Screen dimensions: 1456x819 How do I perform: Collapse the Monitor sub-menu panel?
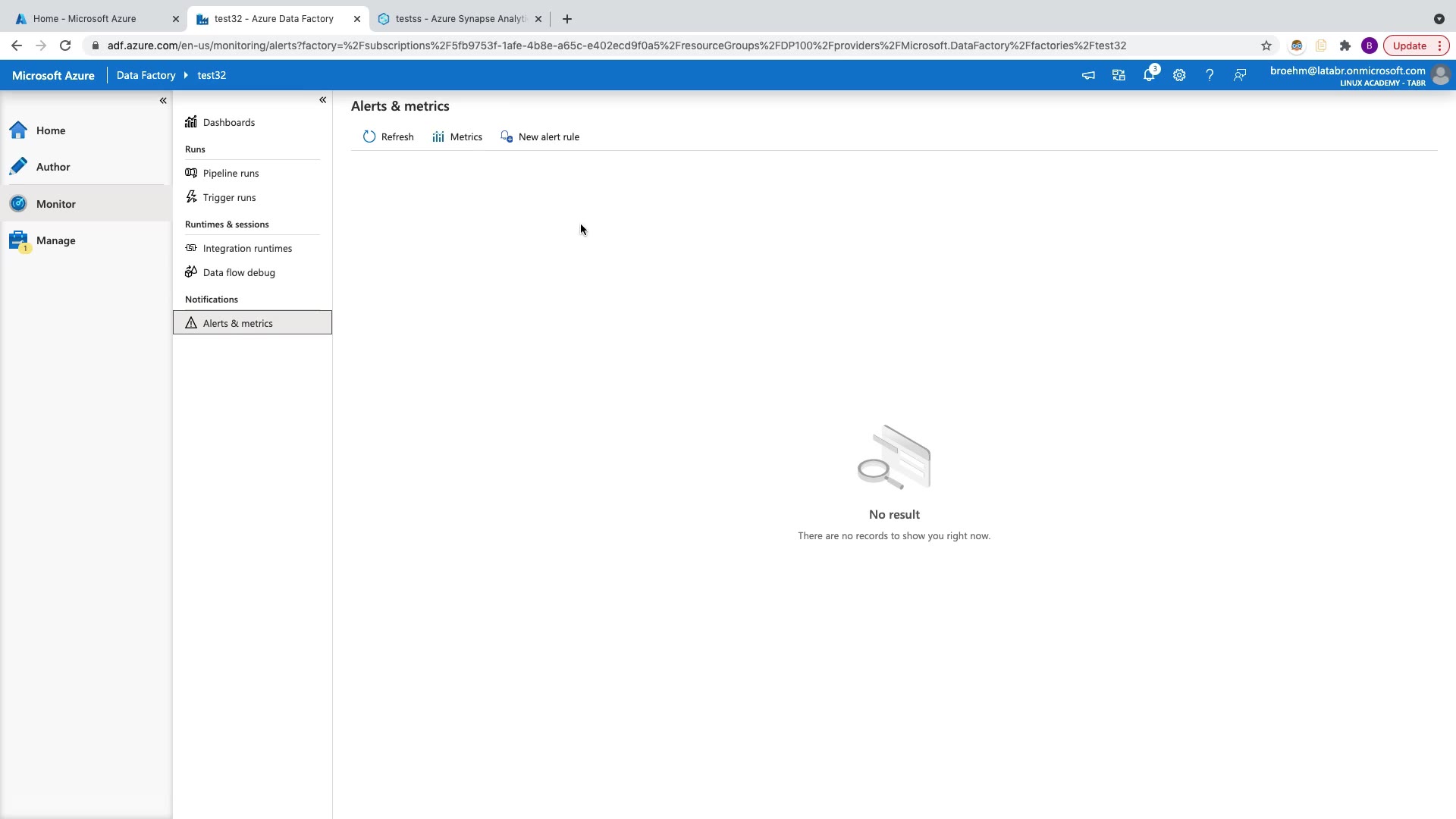pyautogui.click(x=322, y=100)
